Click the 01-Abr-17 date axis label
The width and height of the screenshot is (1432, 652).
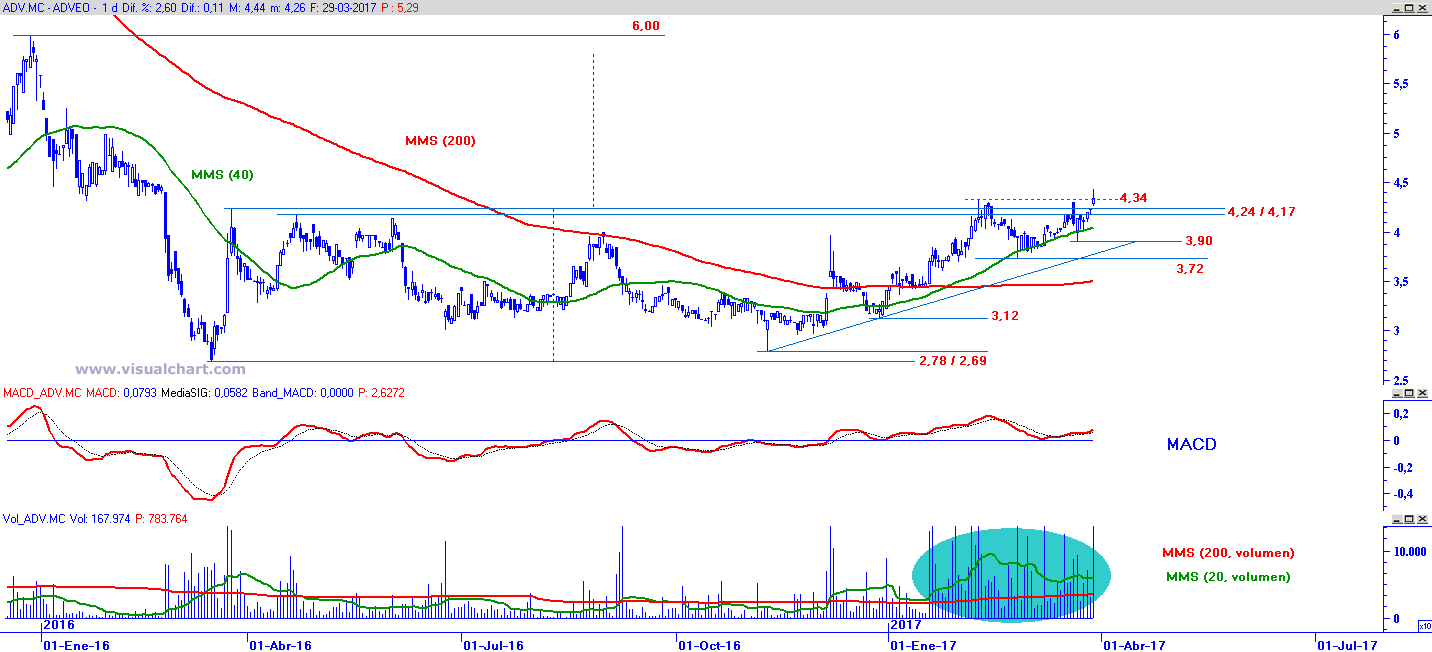1134,646
